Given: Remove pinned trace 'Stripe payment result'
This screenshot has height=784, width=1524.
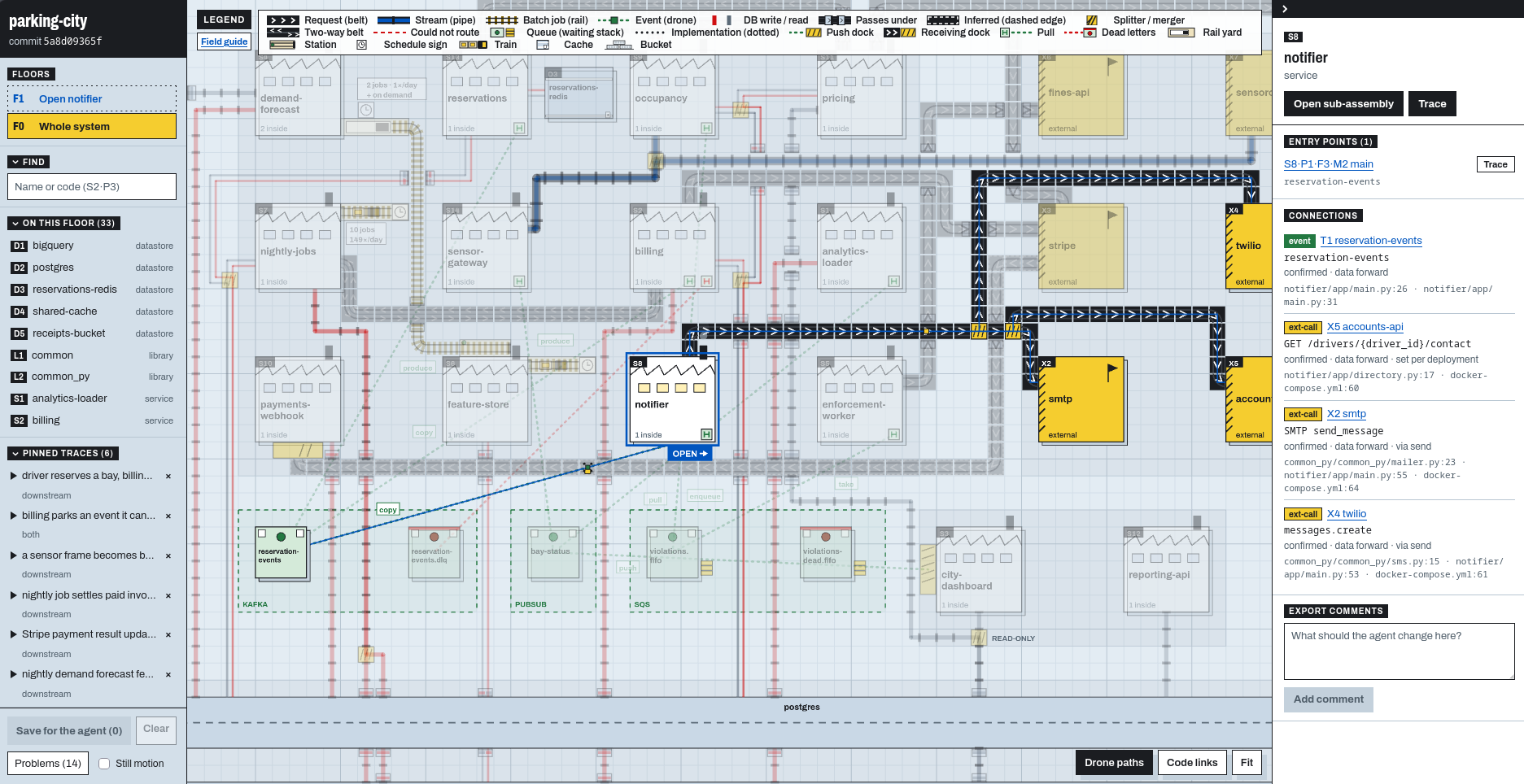Looking at the screenshot, I should click(x=168, y=635).
